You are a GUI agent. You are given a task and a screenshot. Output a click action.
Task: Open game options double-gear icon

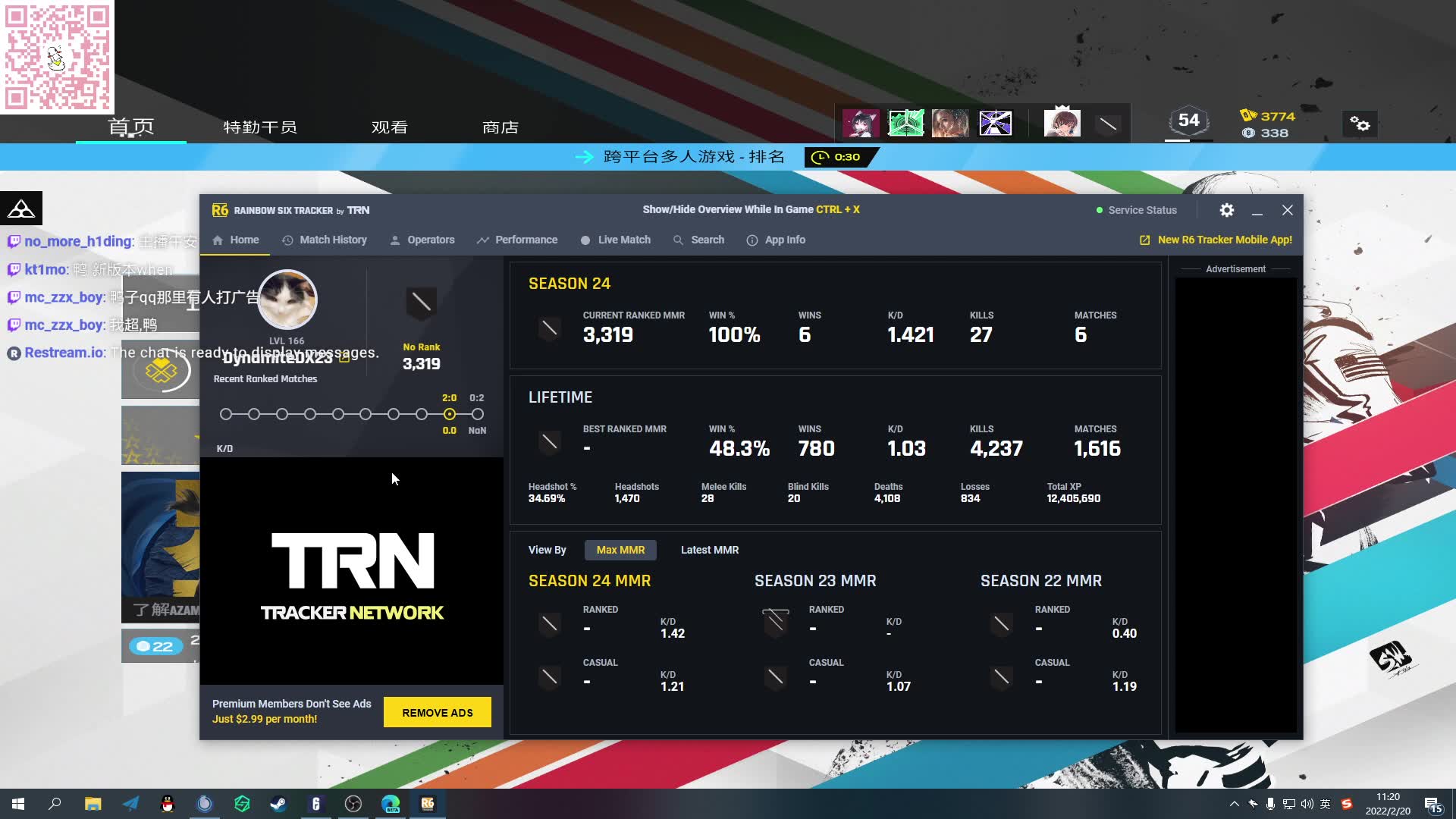click(x=1360, y=124)
